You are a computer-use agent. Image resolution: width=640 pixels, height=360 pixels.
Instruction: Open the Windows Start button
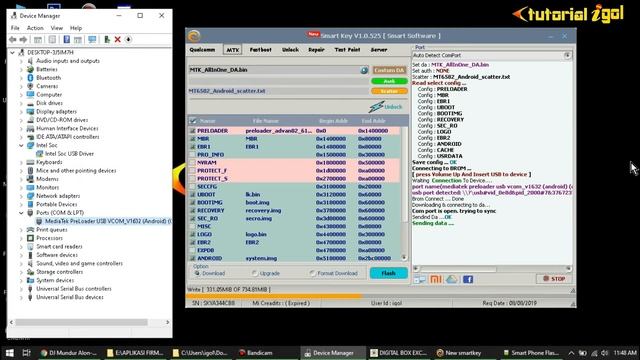tap(10, 353)
